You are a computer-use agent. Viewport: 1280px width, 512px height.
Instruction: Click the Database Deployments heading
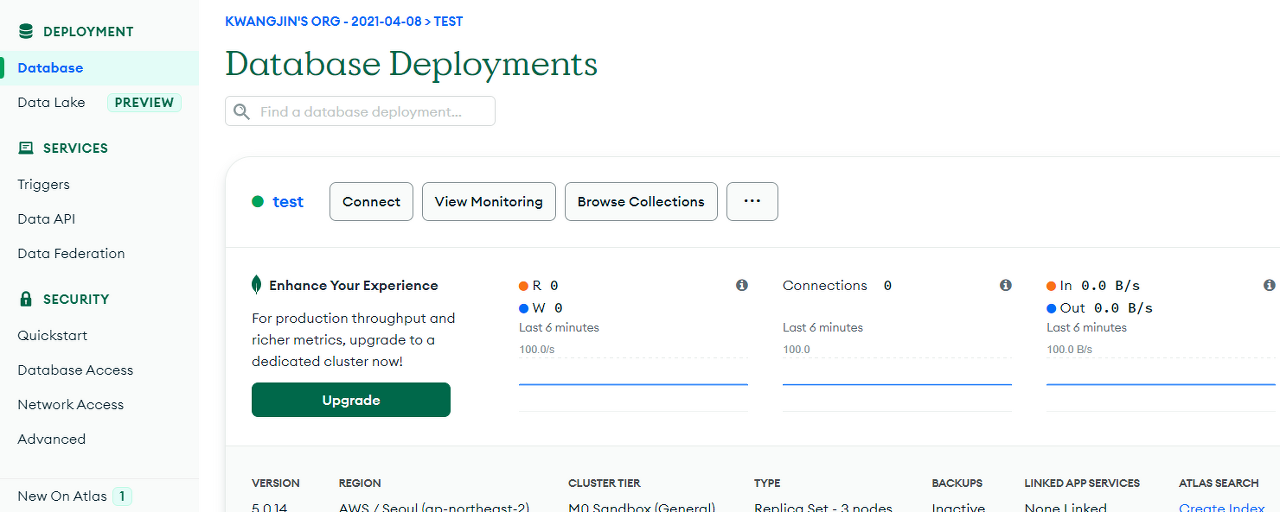coord(411,64)
